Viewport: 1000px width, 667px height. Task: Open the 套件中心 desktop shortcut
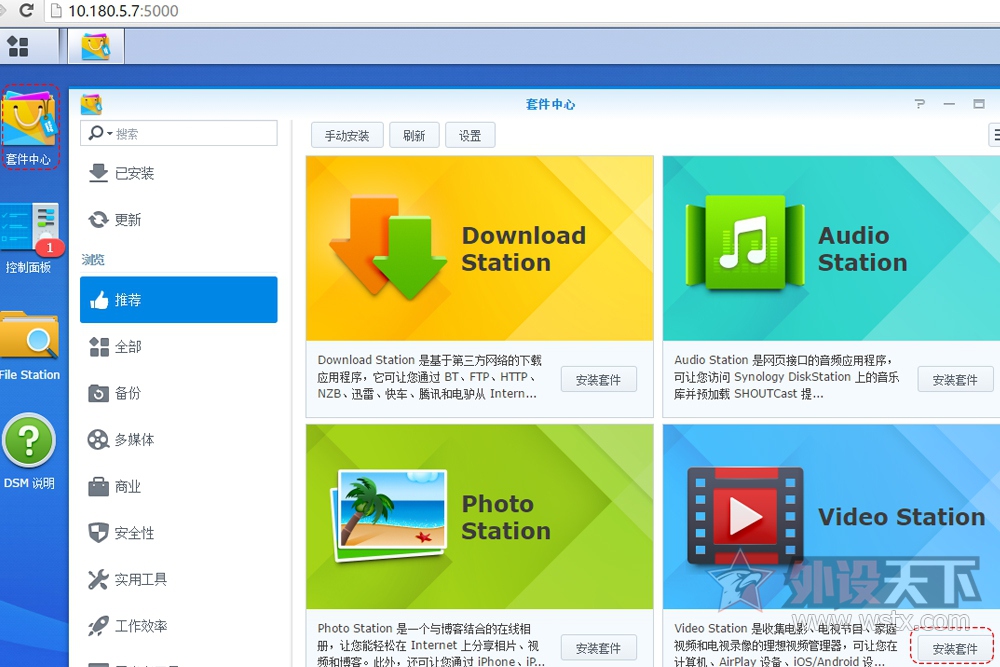[x=29, y=128]
